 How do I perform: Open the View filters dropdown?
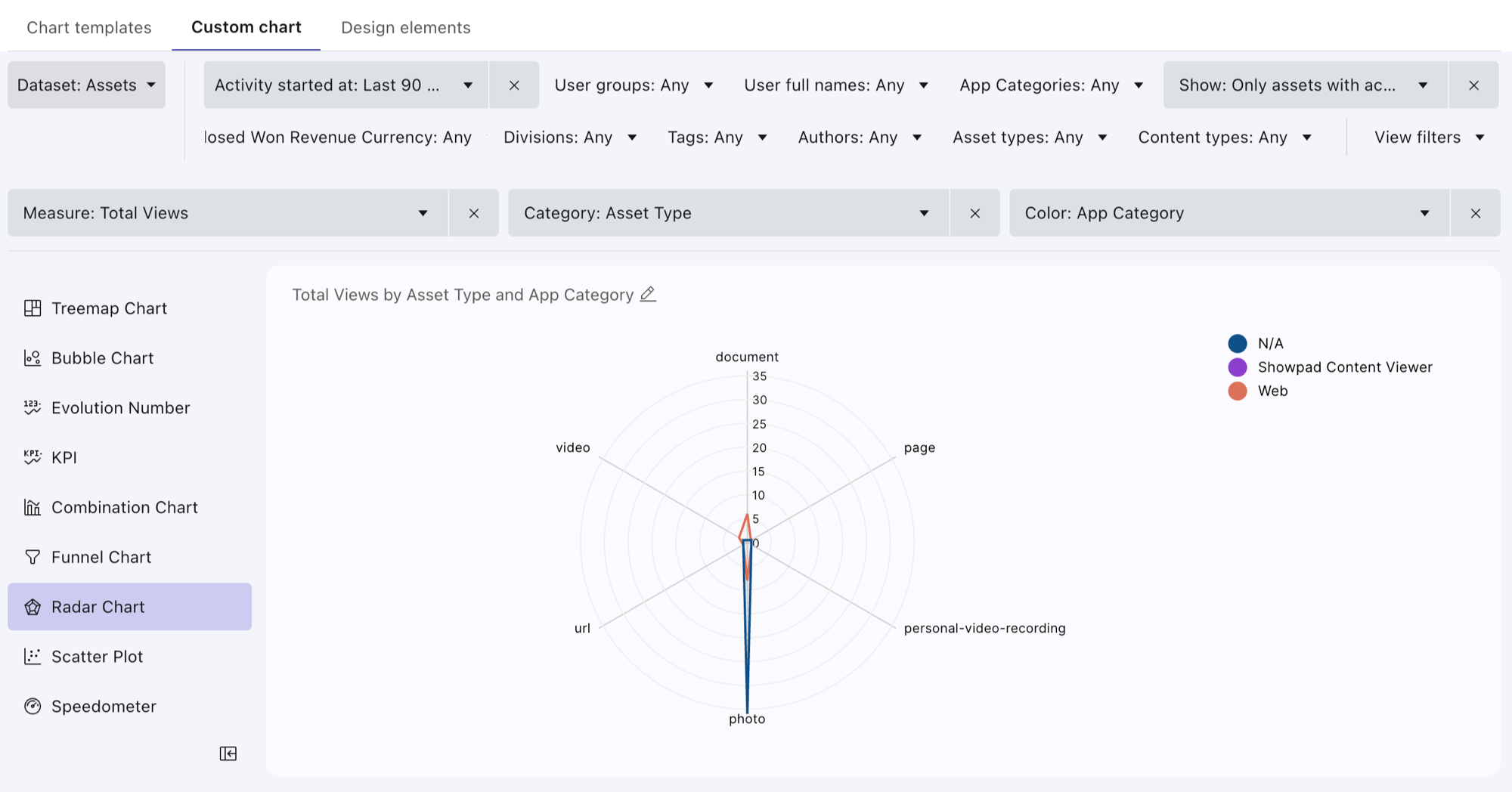[1429, 137]
